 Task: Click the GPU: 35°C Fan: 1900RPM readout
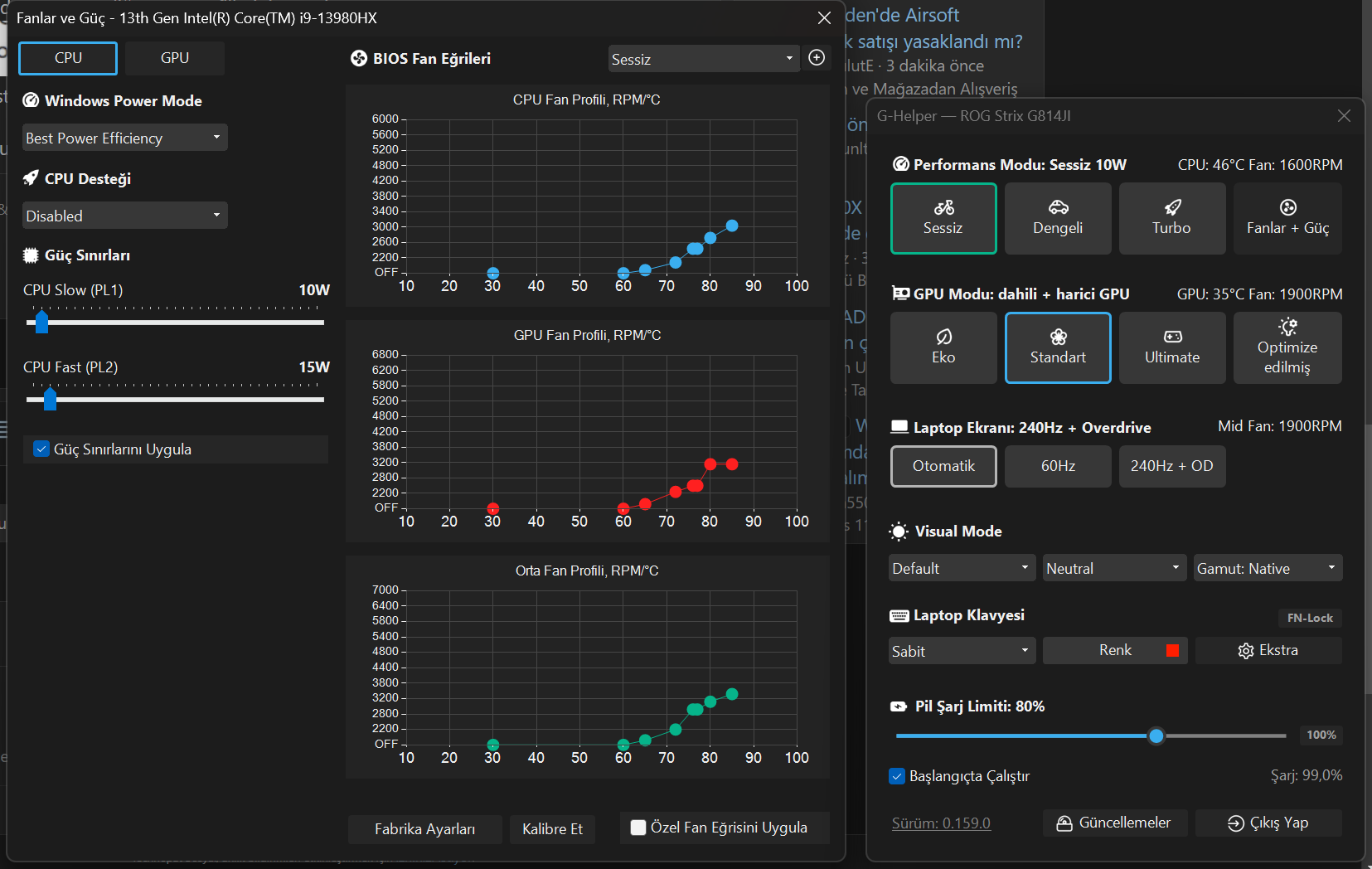point(1260,294)
